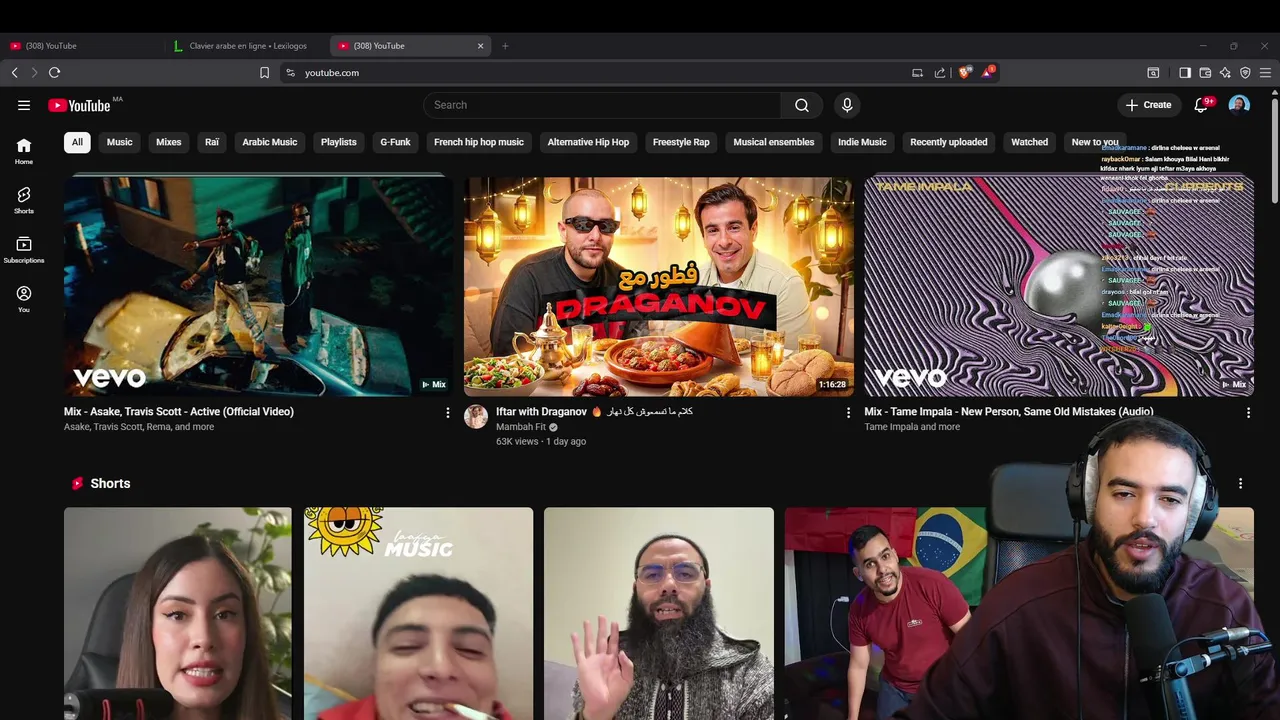1280x720 pixels.
Task: Select the Arabic Music chip
Action: click(270, 142)
